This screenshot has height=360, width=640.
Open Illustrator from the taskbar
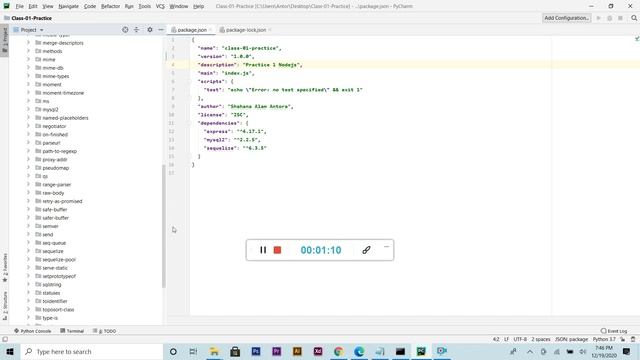(x=297, y=351)
